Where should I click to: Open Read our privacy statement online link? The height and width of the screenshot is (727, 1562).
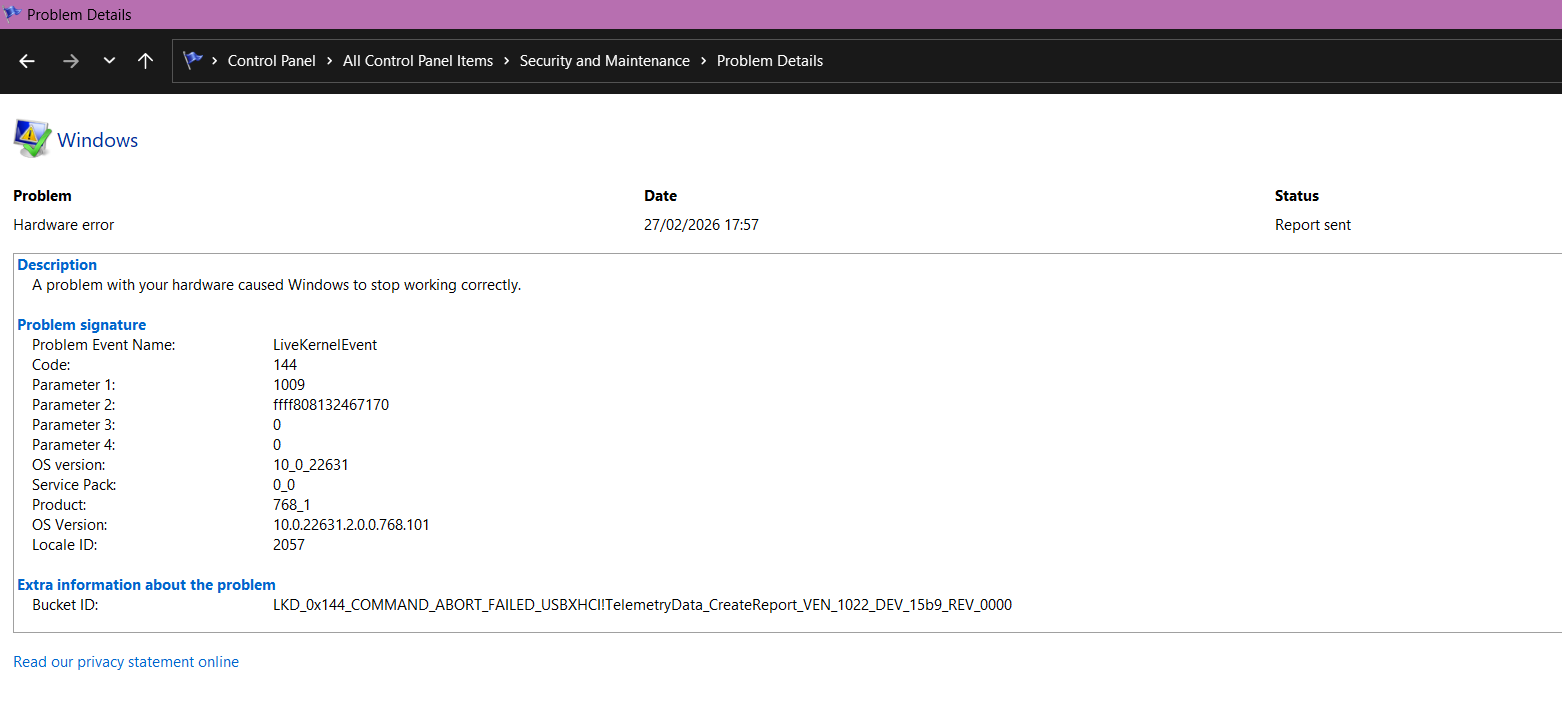[126, 662]
